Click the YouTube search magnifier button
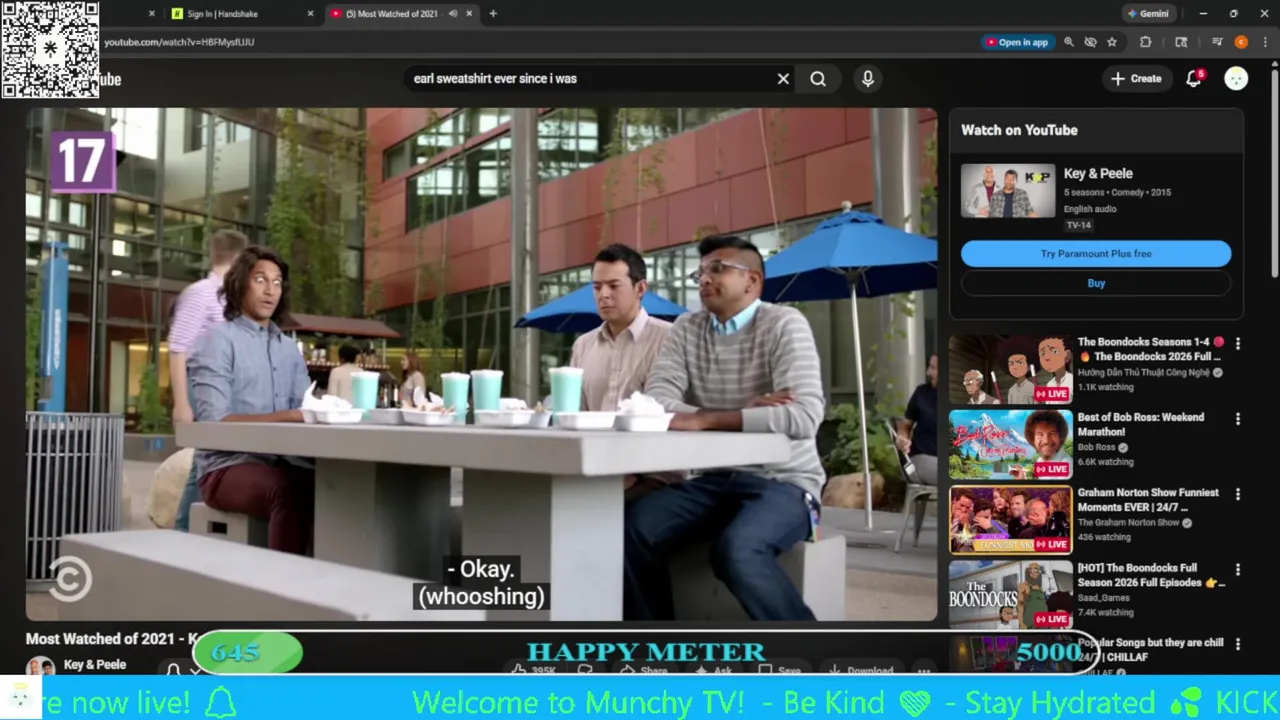The width and height of the screenshot is (1280, 720). (x=818, y=79)
